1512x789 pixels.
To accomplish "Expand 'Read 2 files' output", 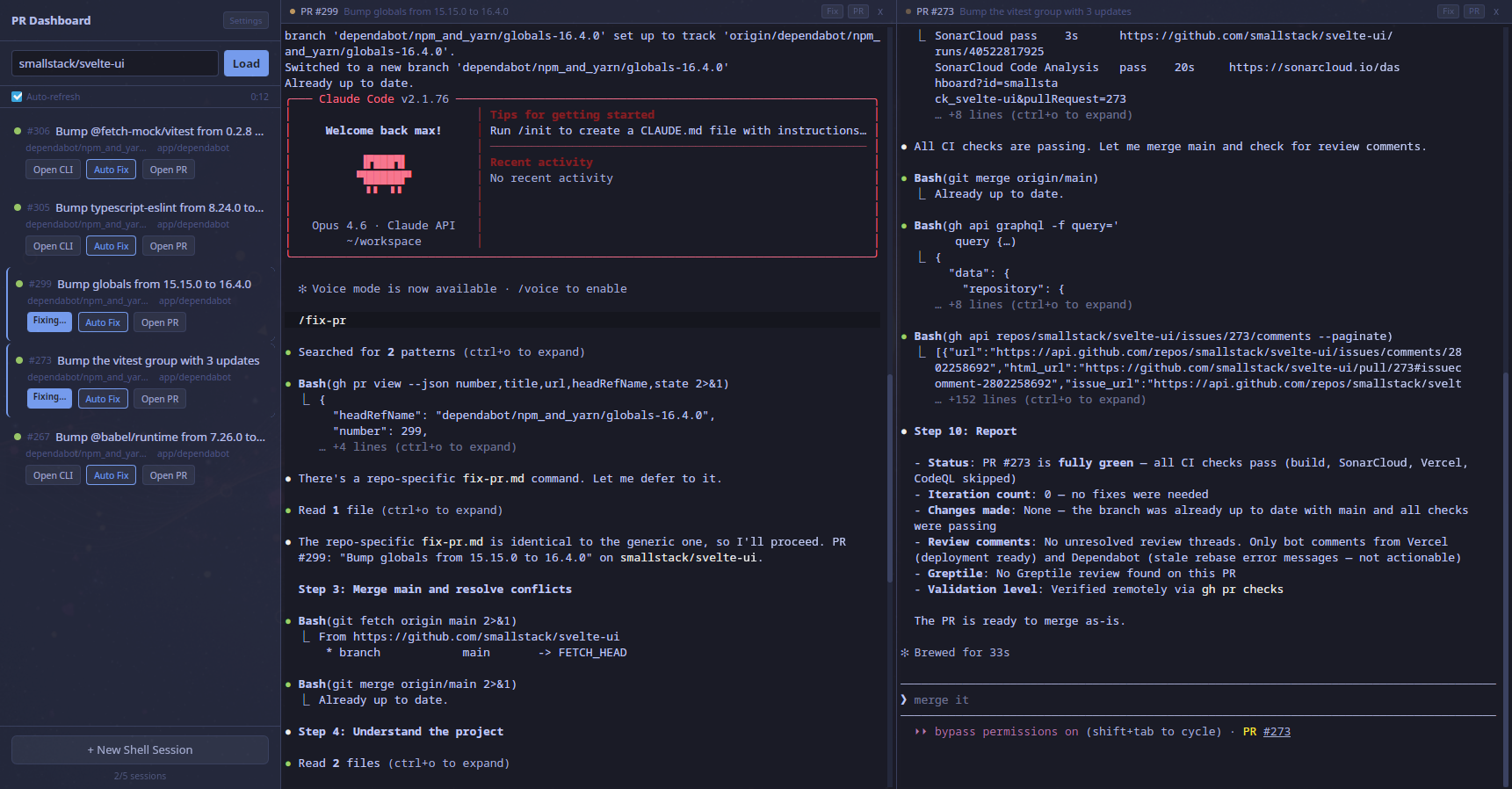I will (x=403, y=764).
